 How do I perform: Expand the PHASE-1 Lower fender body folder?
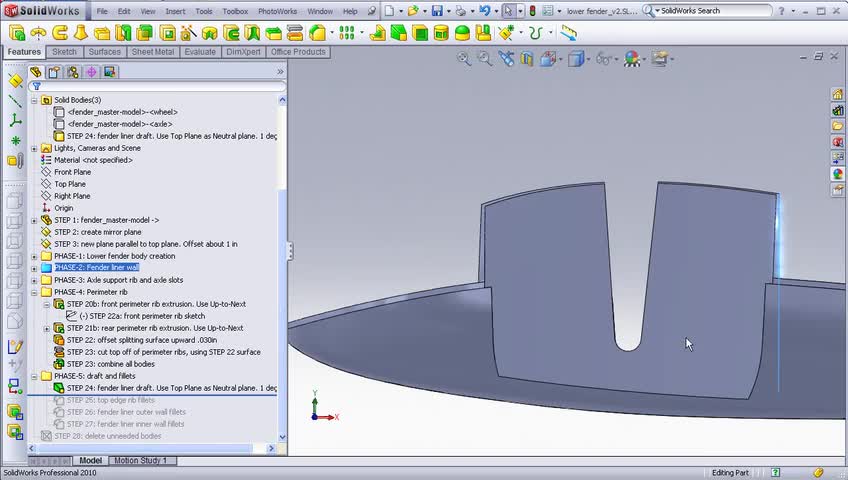[x=34, y=256]
